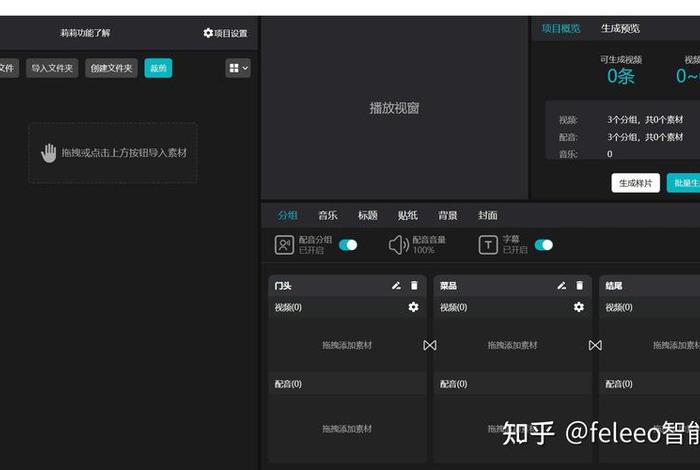Click the 配音音量 speaker icon

[x=398, y=245]
